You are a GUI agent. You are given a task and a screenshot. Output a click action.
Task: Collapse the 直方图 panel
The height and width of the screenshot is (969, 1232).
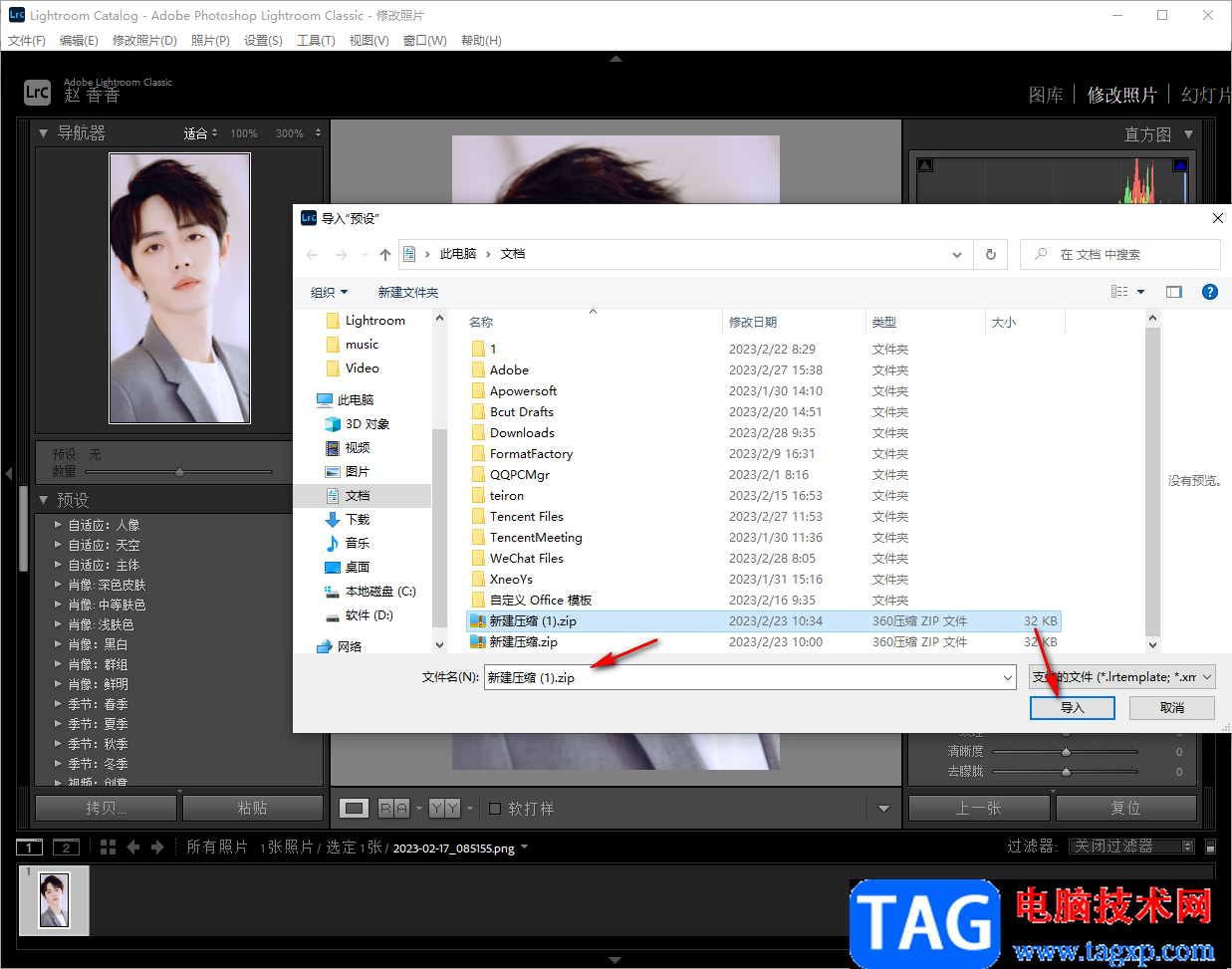(x=1188, y=133)
